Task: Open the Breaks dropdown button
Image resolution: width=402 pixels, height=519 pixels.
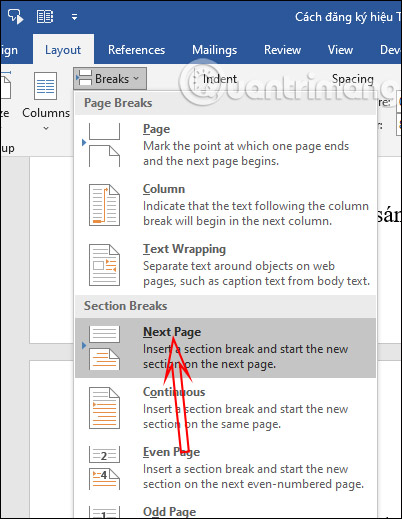Action: [x=110, y=79]
